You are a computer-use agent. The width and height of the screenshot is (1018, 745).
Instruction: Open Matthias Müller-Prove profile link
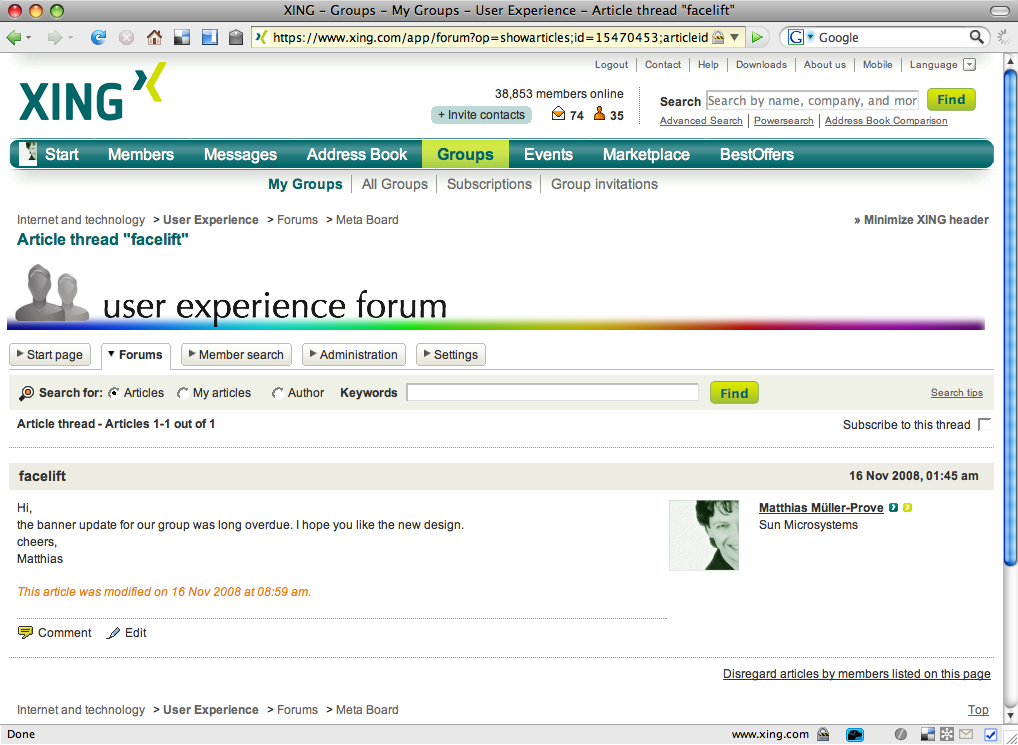click(821, 508)
